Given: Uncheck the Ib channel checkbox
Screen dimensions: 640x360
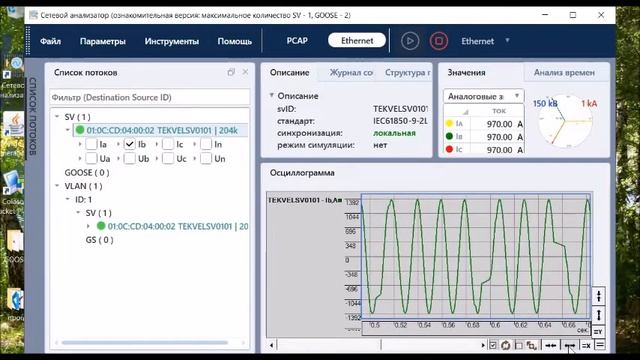Looking at the screenshot, I should click(x=130, y=144).
